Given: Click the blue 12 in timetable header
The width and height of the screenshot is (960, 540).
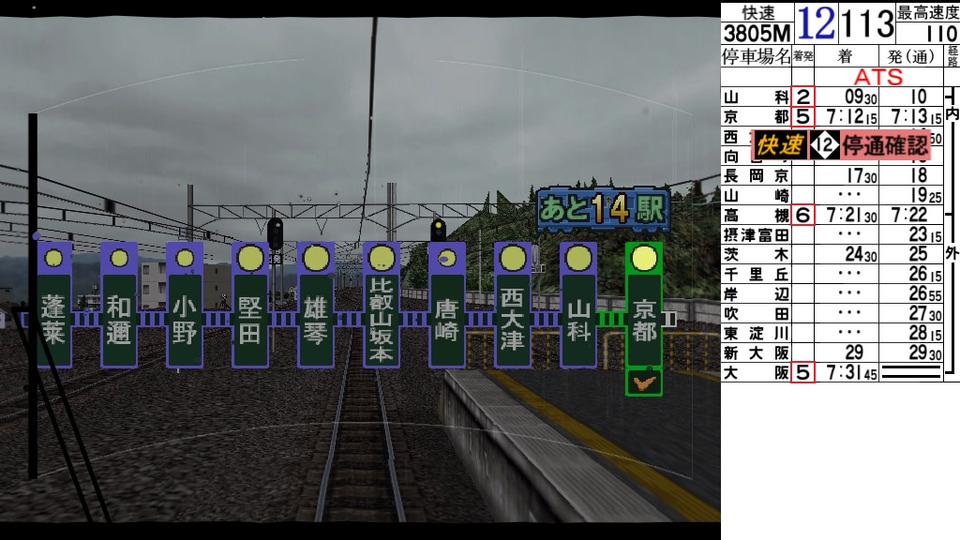Looking at the screenshot, I should pyautogui.click(x=816, y=23).
